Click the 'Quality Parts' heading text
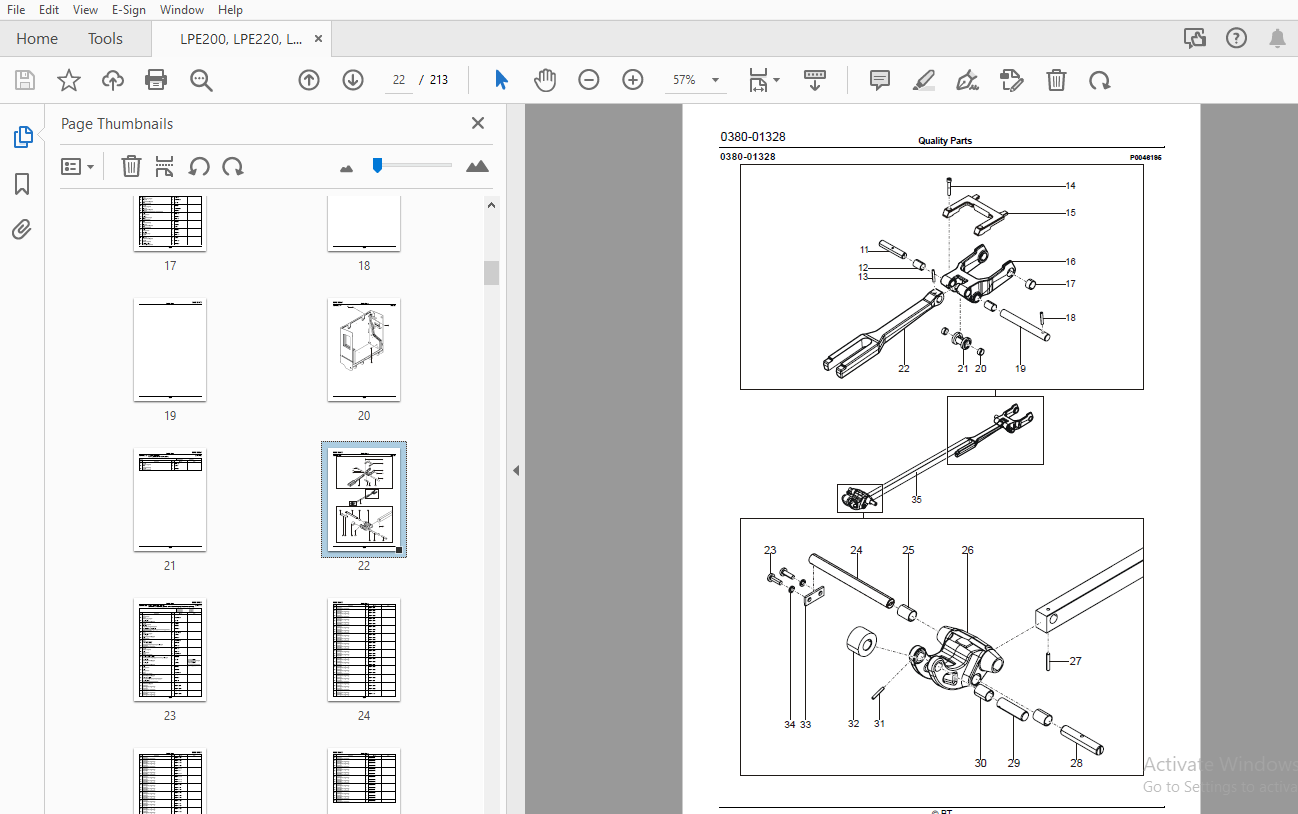The width and height of the screenshot is (1298, 814). [x=945, y=141]
